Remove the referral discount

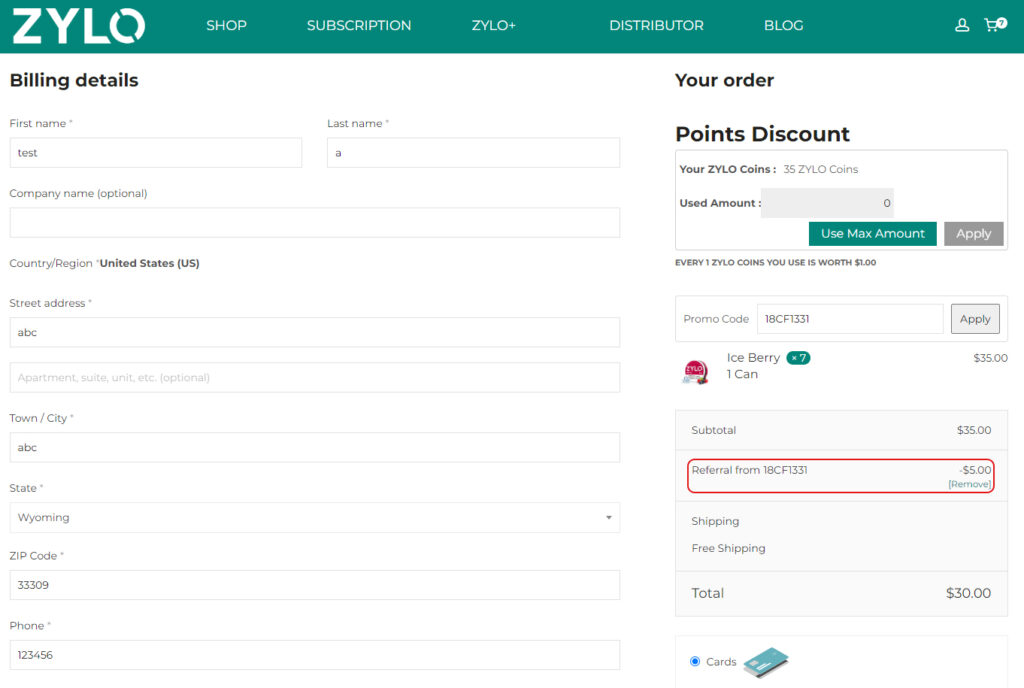(969, 484)
